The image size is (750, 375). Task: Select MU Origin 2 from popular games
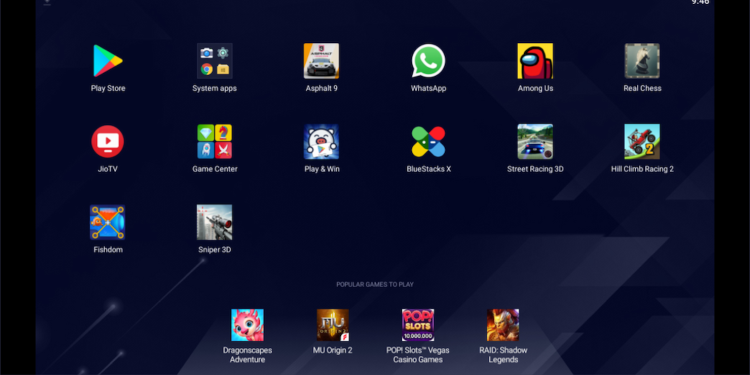[x=332, y=325]
